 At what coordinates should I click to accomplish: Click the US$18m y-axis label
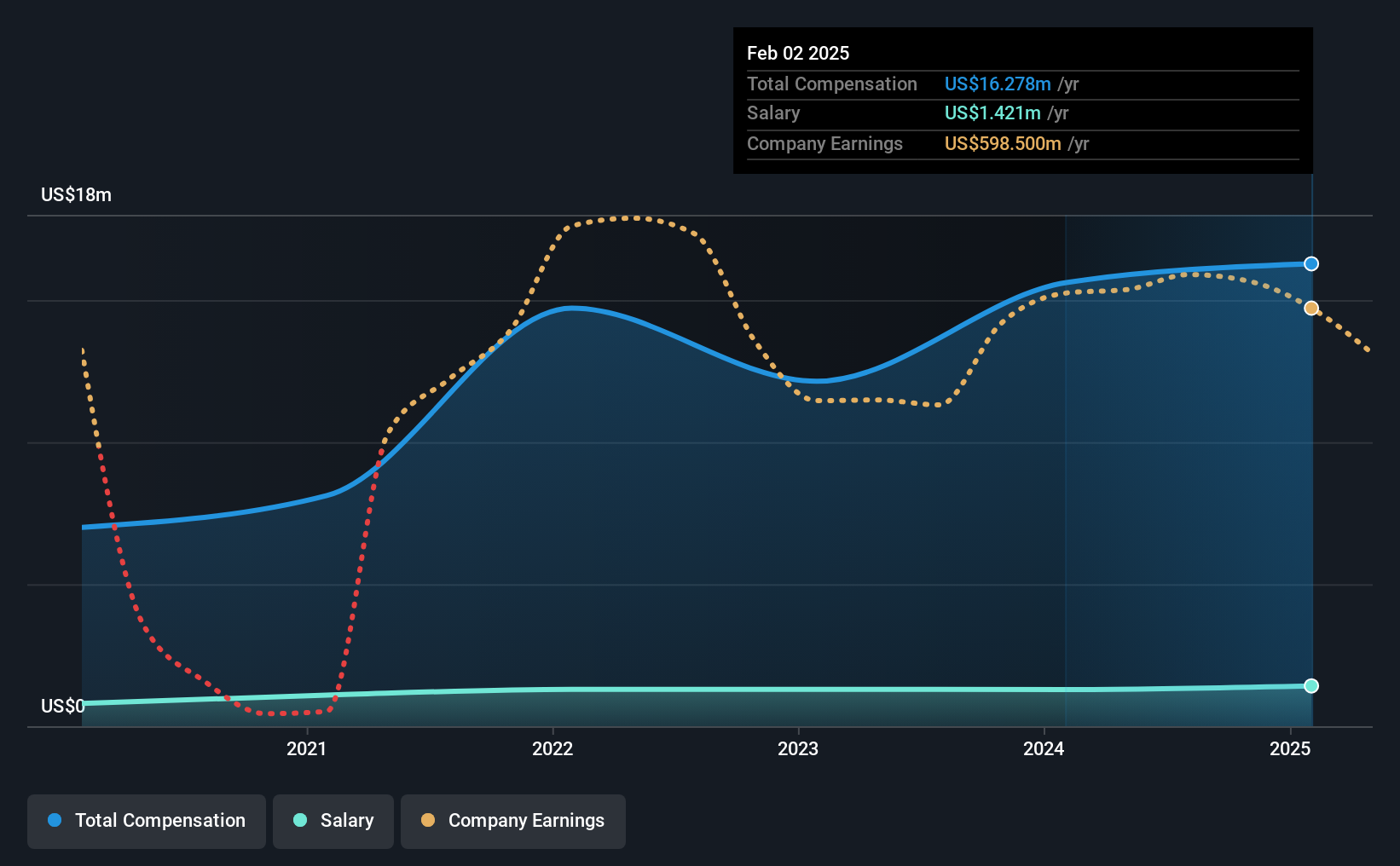click(x=76, y=194)
